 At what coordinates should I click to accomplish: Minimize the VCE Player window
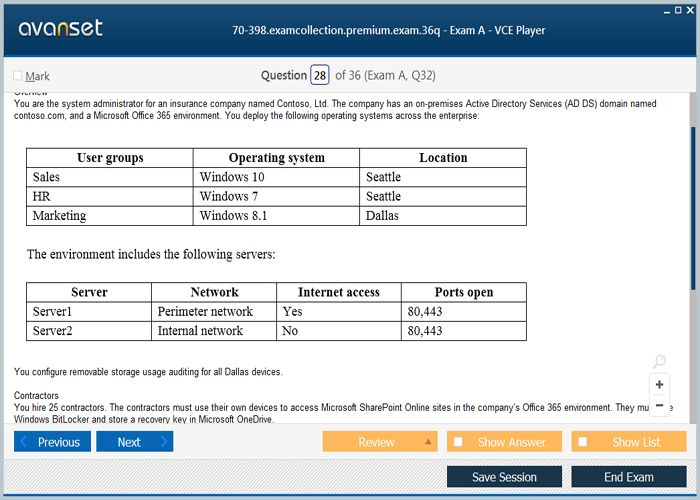tap(667, 10)
